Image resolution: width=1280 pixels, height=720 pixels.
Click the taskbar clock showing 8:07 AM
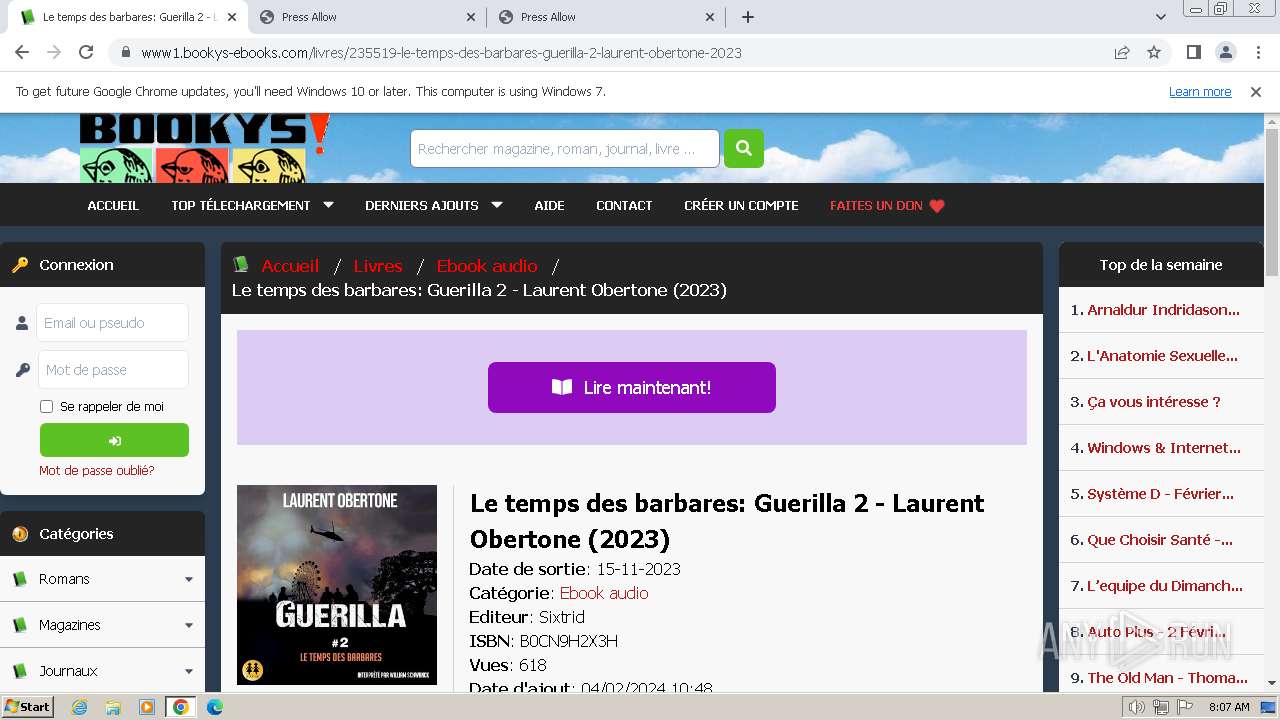pyautogui.click(x=1229, y=707)
